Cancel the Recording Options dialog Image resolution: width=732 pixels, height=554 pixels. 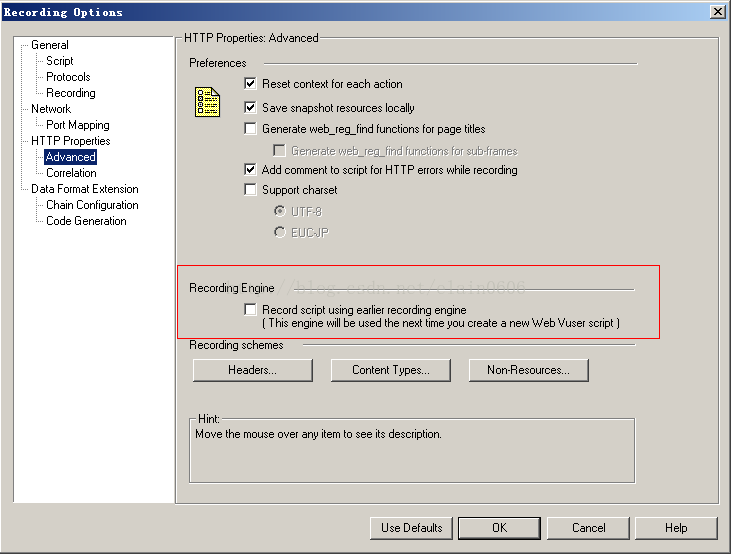click(x=588, y=528)
